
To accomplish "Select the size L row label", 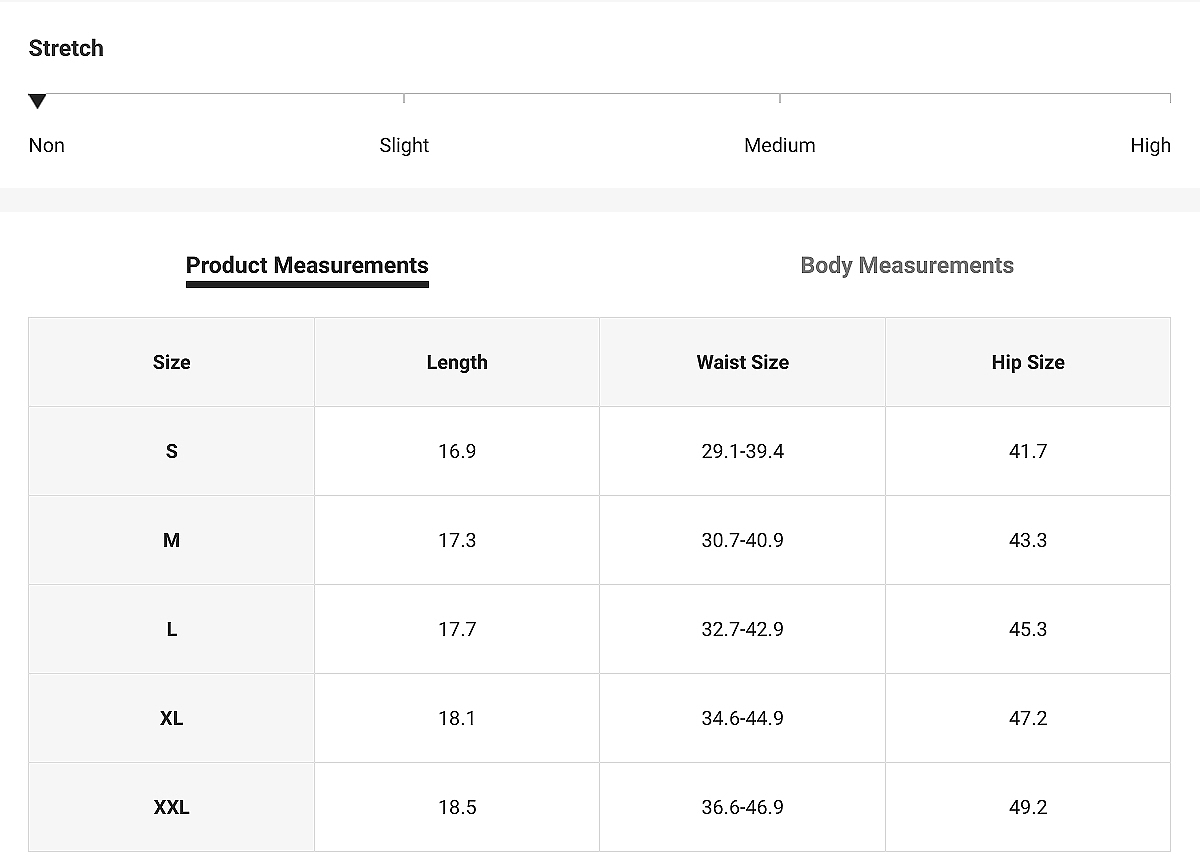I will click(171, 629).
